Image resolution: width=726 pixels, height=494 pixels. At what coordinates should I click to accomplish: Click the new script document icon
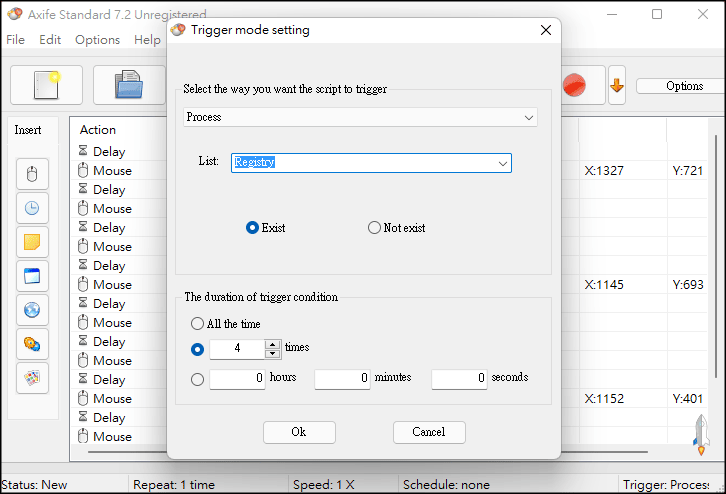(46, 85)
